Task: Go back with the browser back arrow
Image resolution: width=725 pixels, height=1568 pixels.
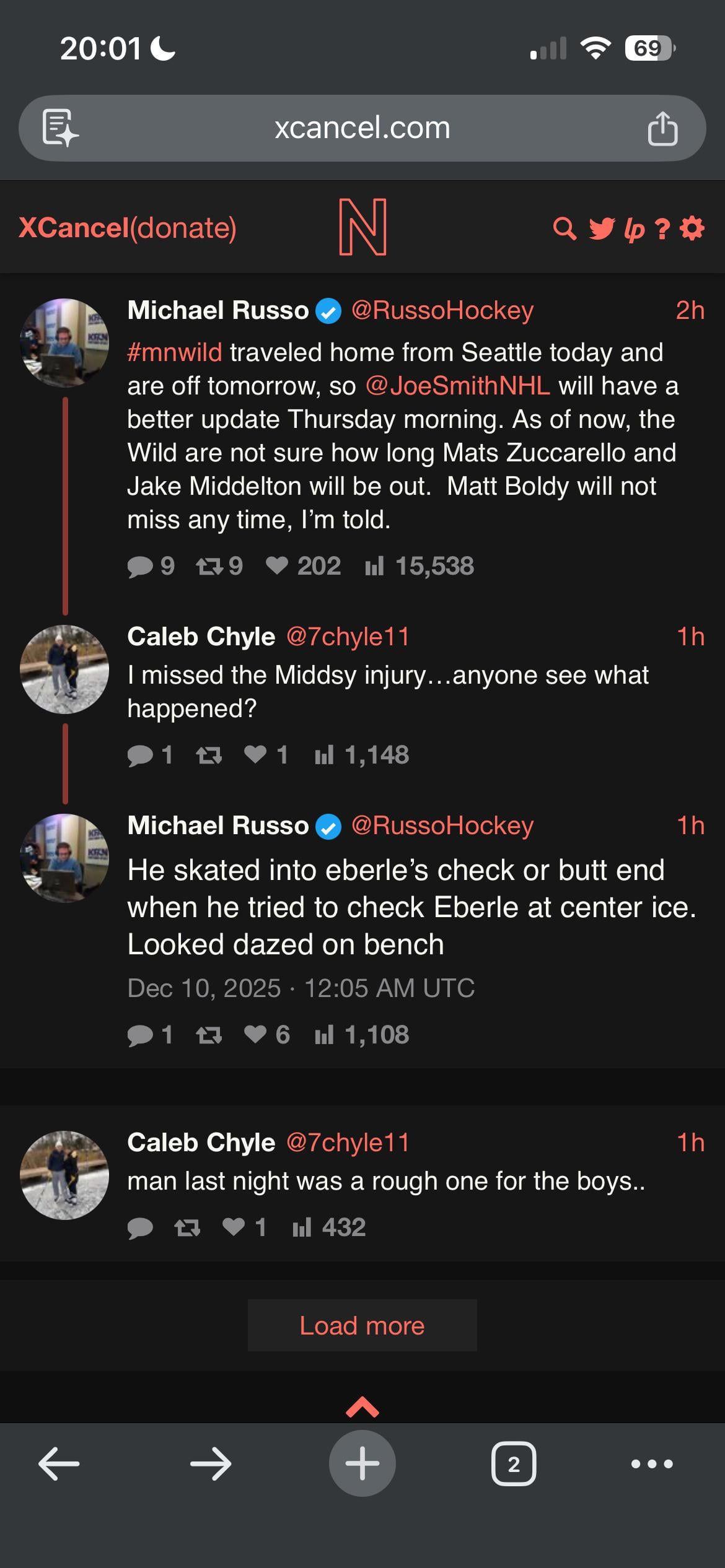Action: click(59, 1464)
